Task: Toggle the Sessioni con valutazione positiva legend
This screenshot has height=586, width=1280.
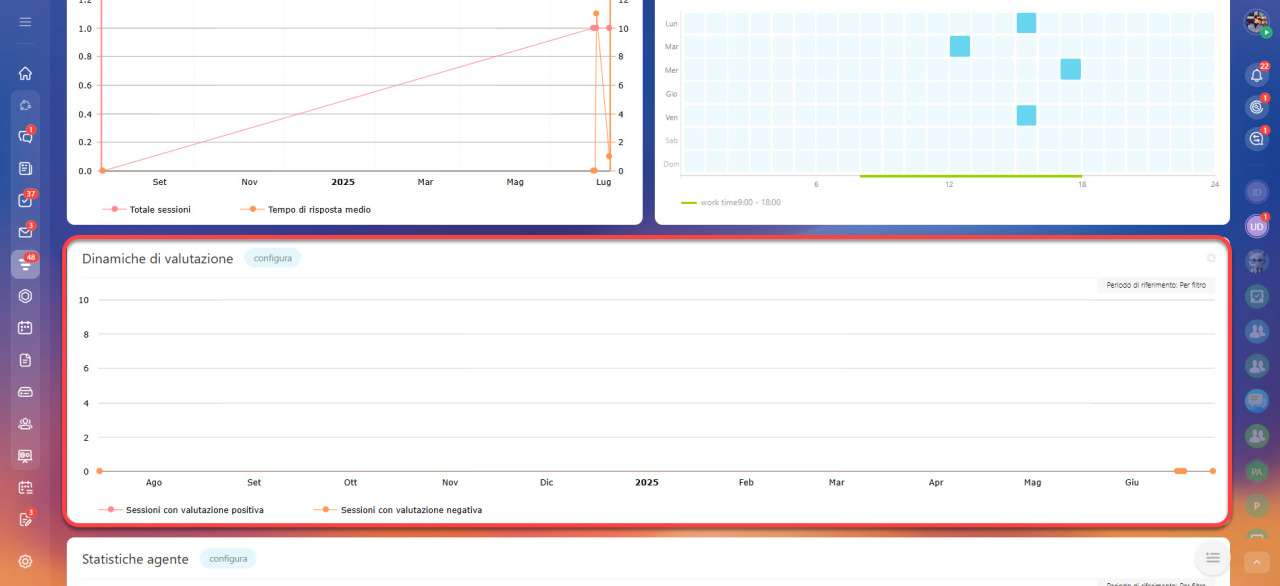Action: 182,510
